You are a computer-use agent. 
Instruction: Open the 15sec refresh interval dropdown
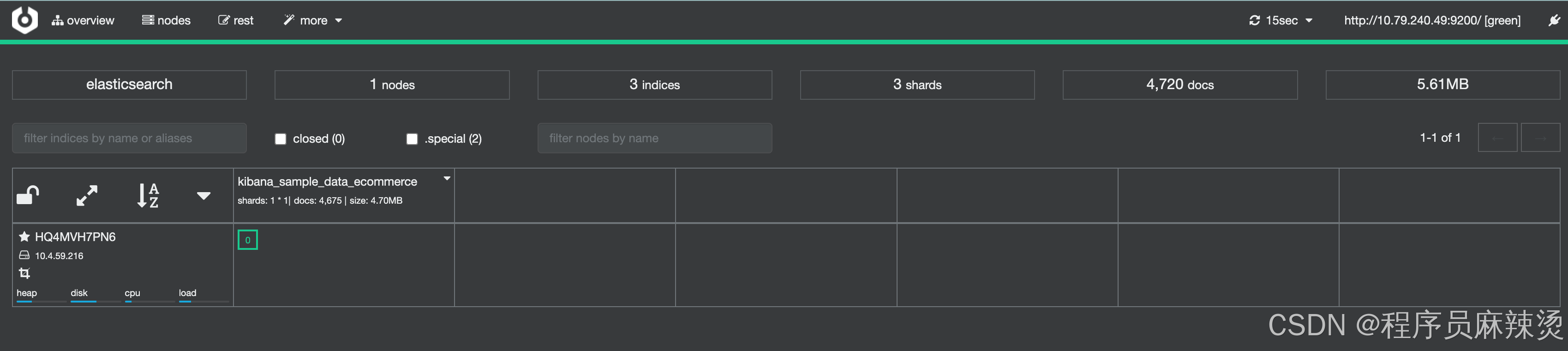(1280, 20)
